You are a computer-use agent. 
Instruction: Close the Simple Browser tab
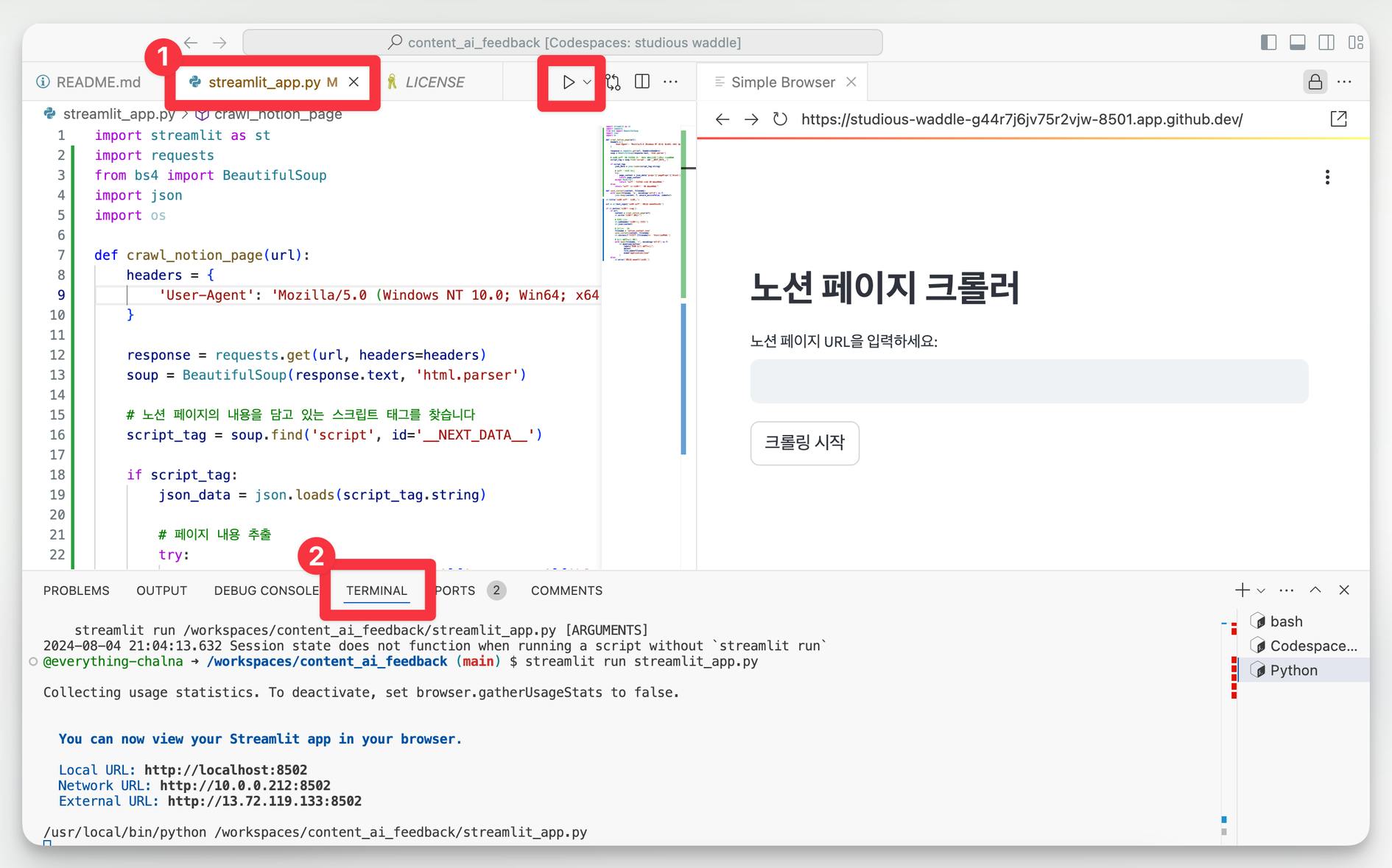coord(851,82)
